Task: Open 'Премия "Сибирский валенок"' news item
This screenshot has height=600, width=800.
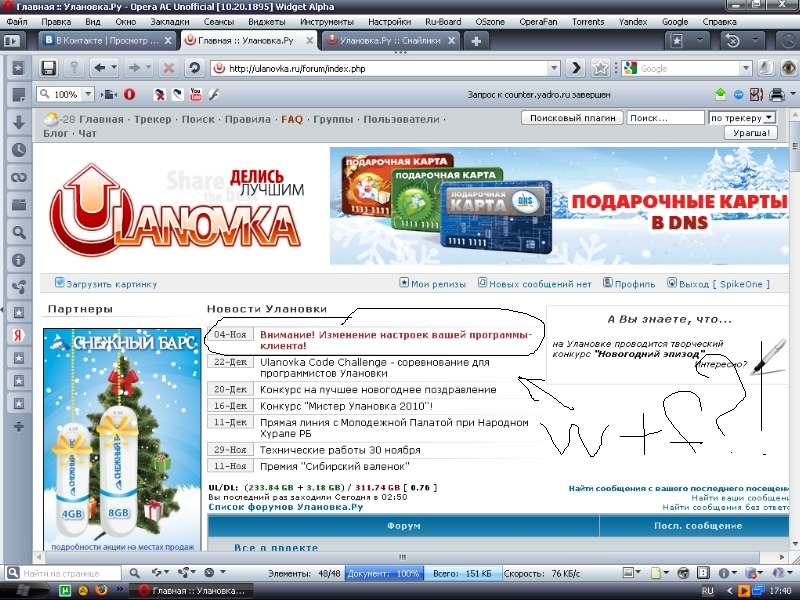Action: [335, 466]
